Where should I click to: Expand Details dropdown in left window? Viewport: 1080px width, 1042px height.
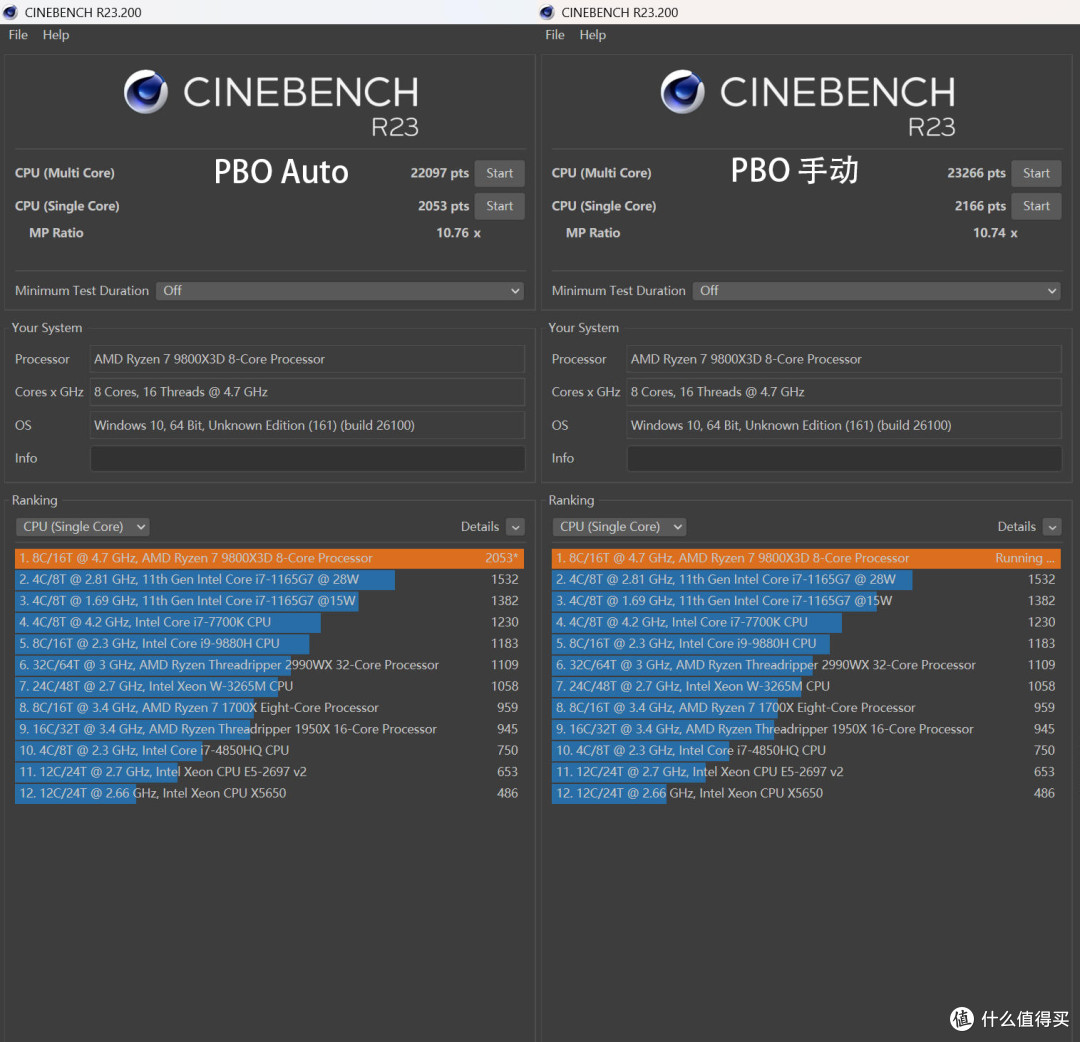[x=515, y=527]
